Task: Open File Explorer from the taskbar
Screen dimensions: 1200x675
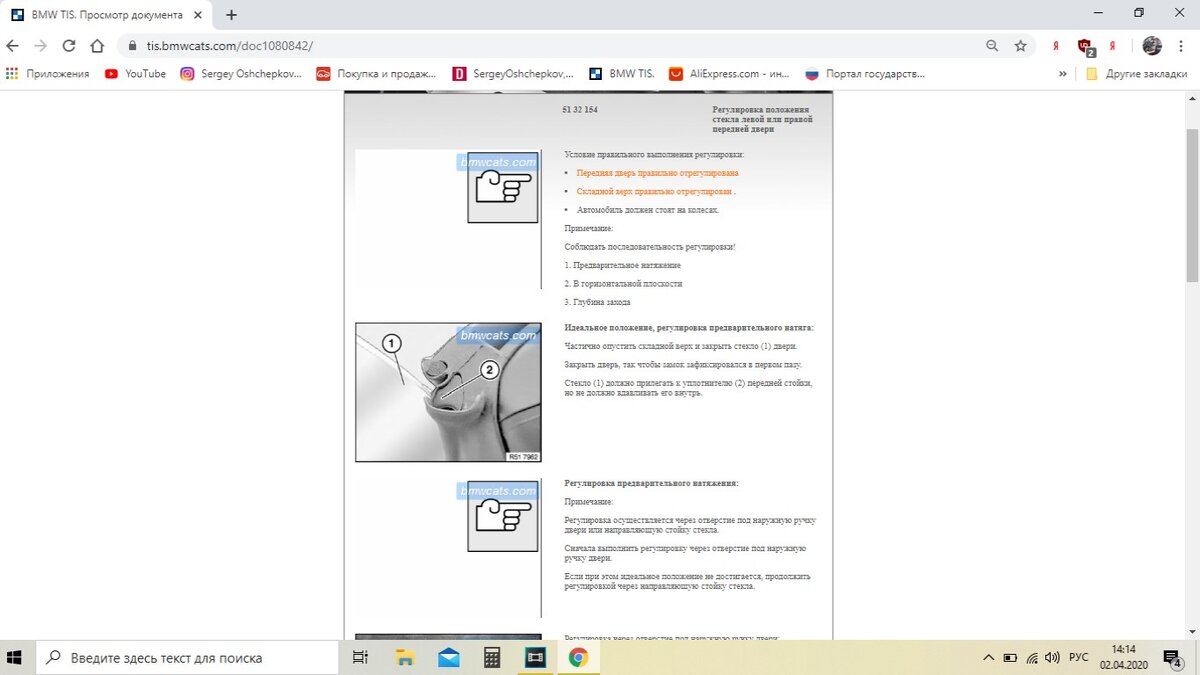Action: click(404, 657)
